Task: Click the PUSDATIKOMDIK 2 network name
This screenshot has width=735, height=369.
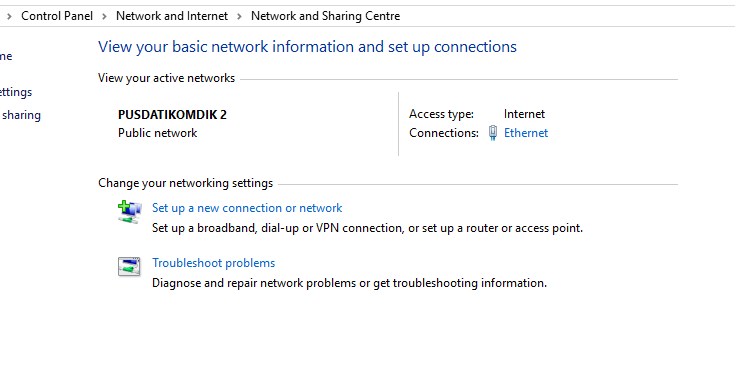Action: coord(172,114)
